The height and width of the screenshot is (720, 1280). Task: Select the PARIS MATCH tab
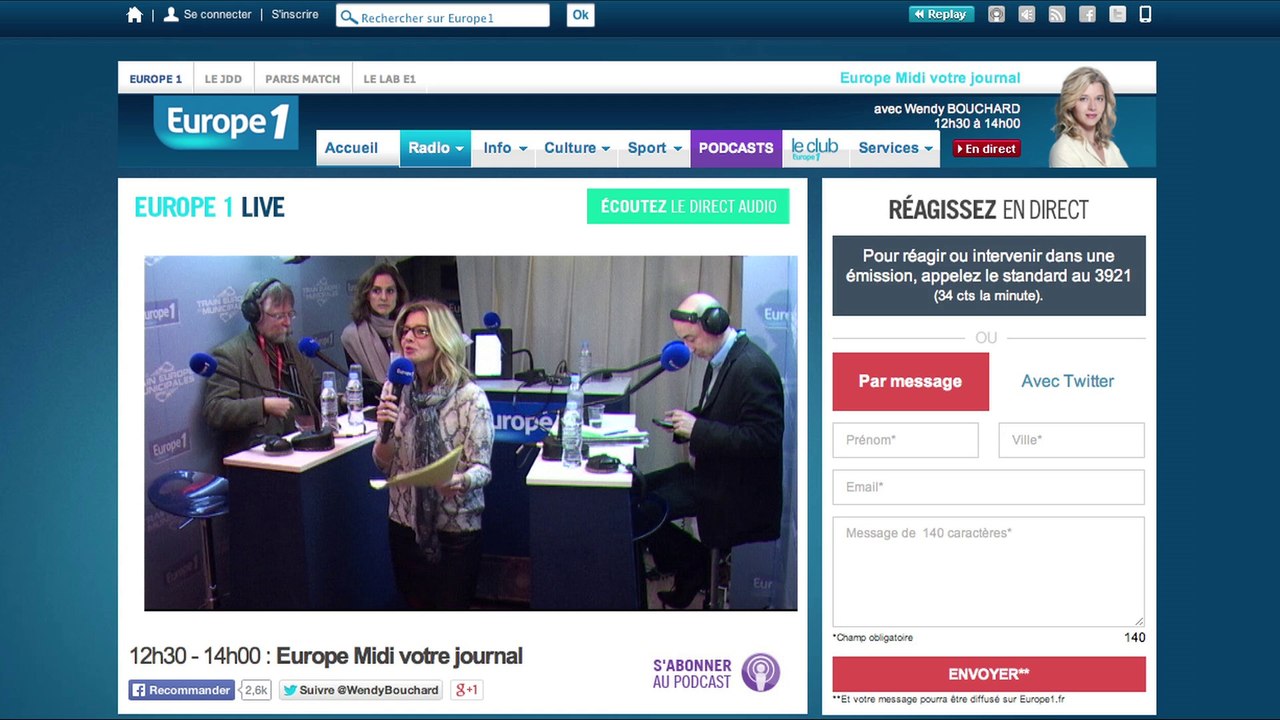point(302,78)
